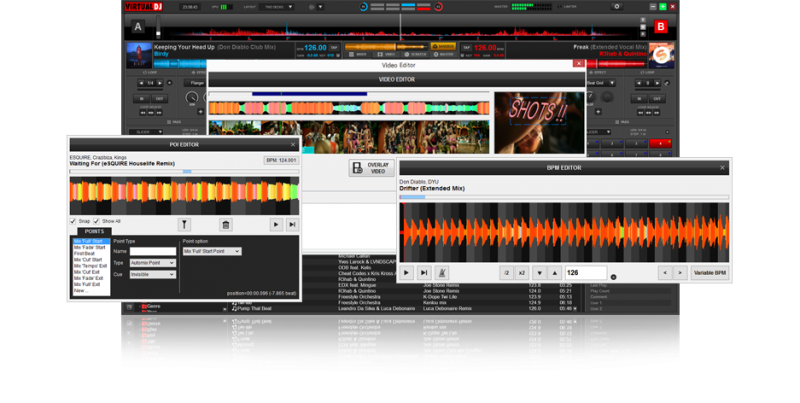Select Mix 'Tempo' Exit in points list
The height and width of the screenshot is (403, 800).
tap(91, 266)
